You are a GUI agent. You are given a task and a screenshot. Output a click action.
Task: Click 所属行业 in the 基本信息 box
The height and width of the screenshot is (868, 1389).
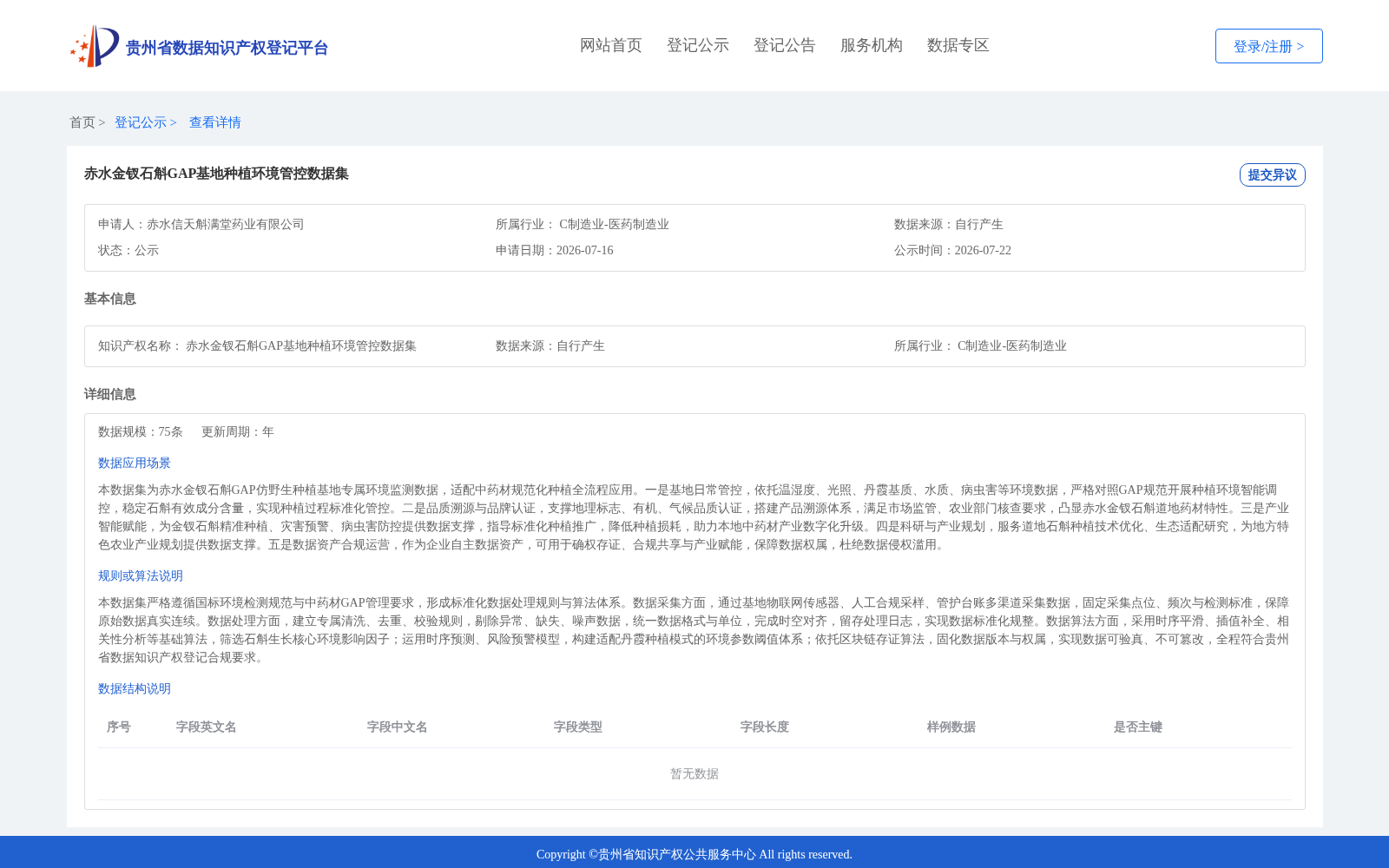[x=980, y=345]
